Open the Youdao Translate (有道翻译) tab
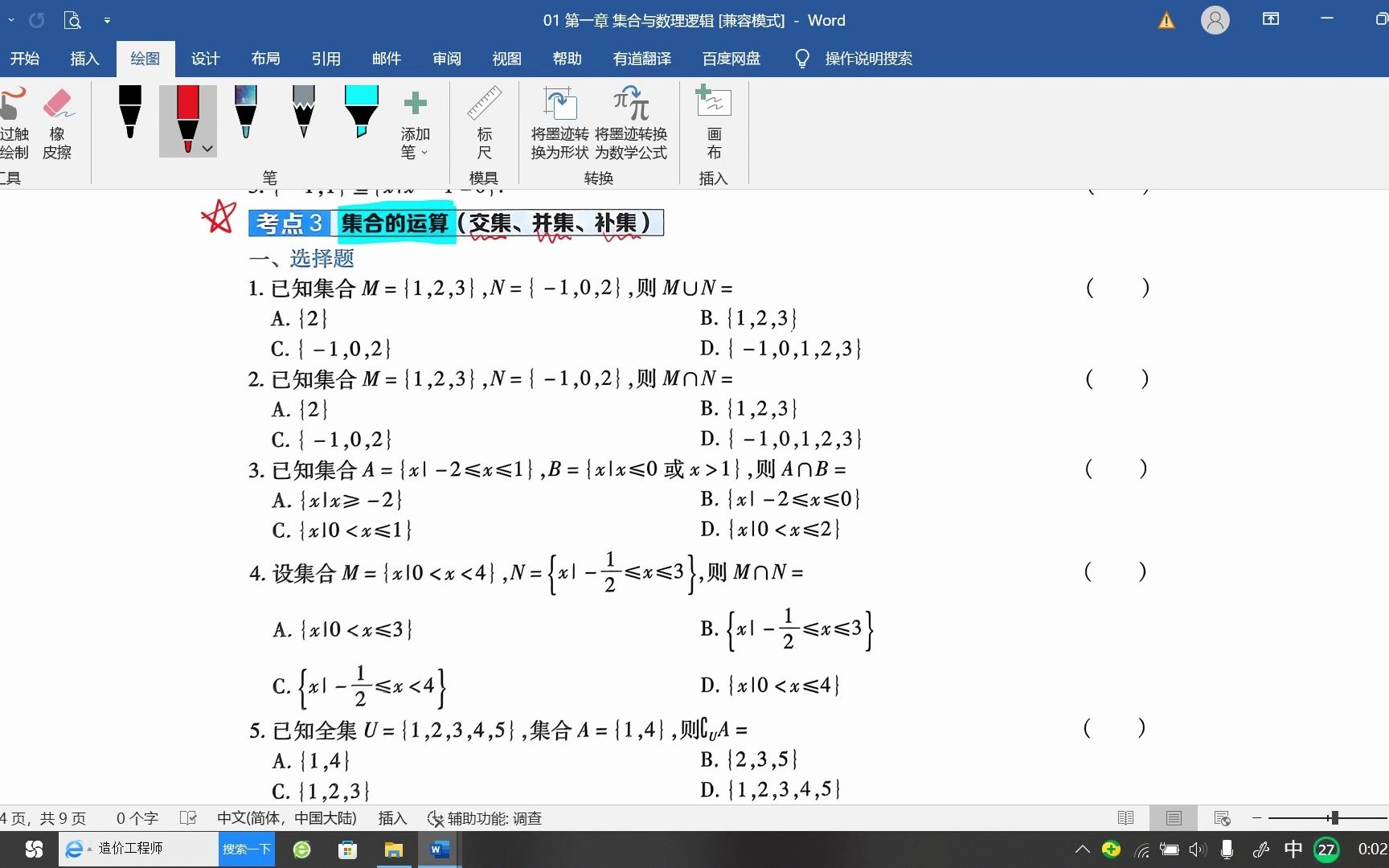This screenshot has height=868, width=1389. coord(641,59)
